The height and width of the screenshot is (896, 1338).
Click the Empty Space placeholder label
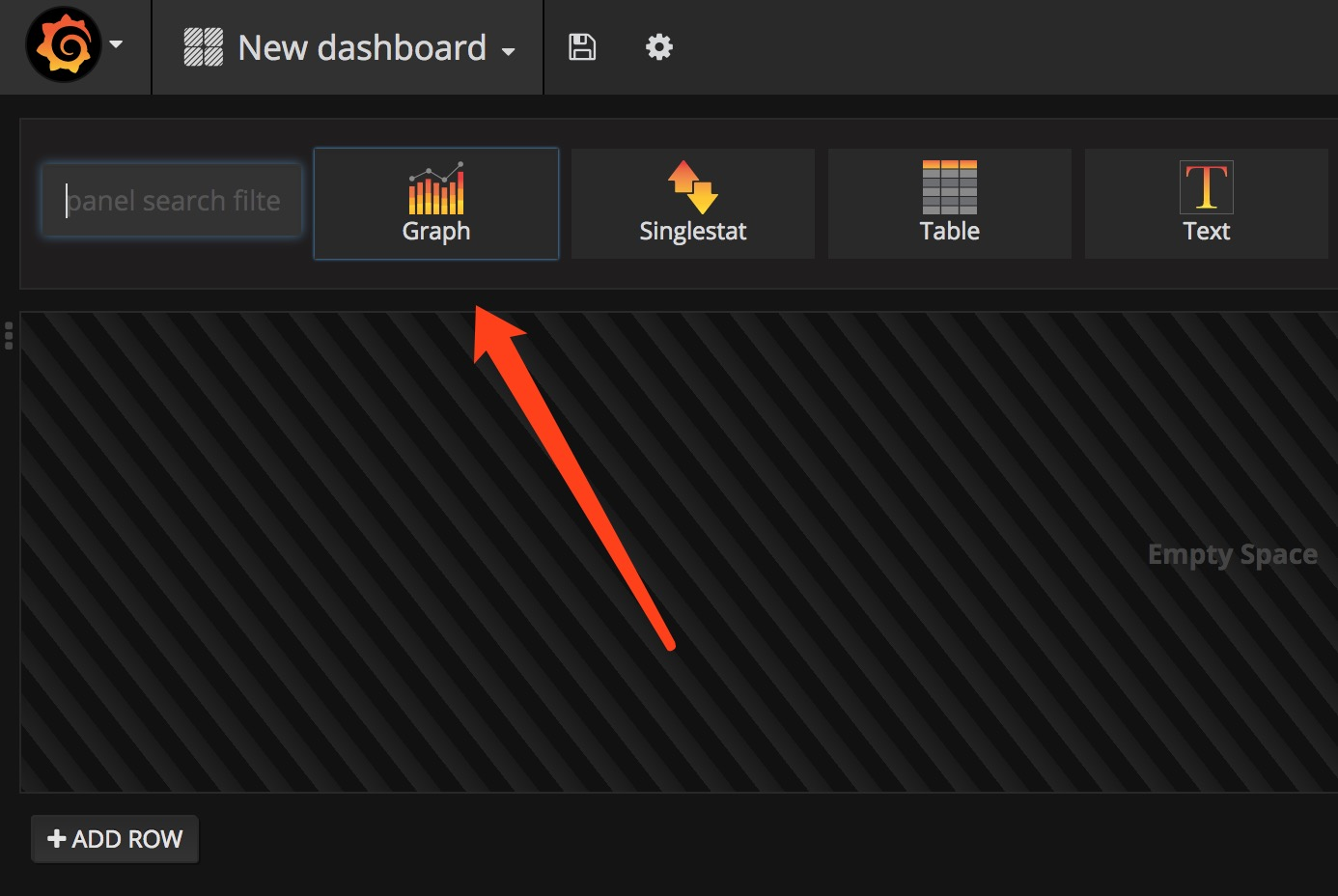[x=1233, y=555]
